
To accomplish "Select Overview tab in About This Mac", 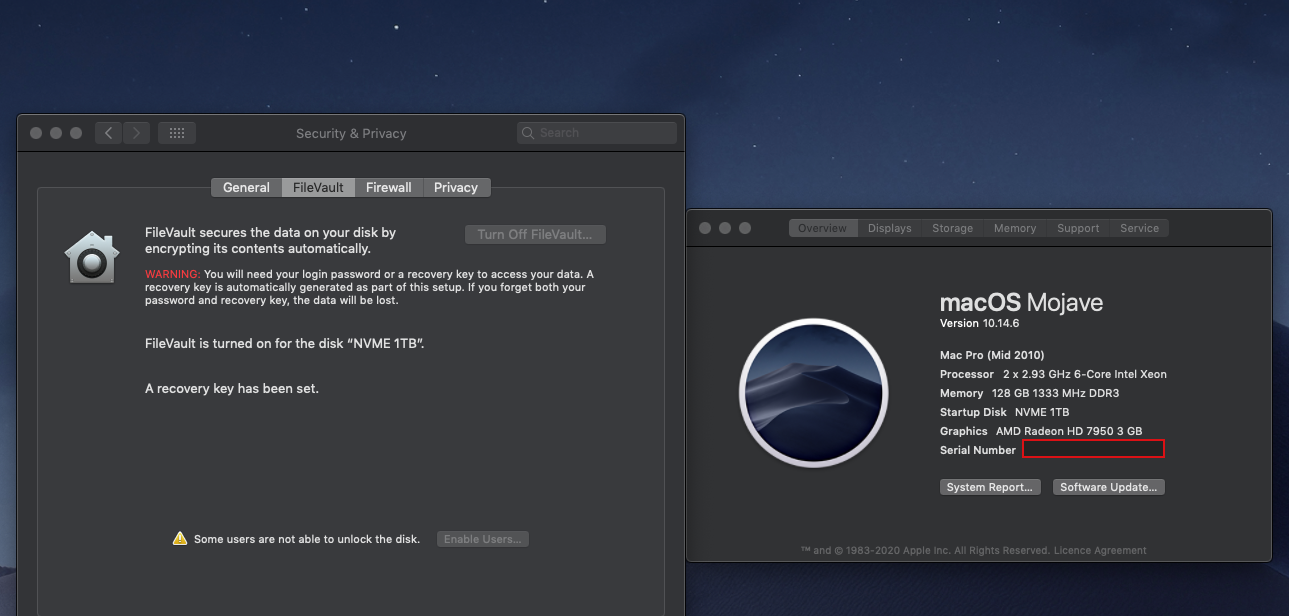I will [823, 228].
